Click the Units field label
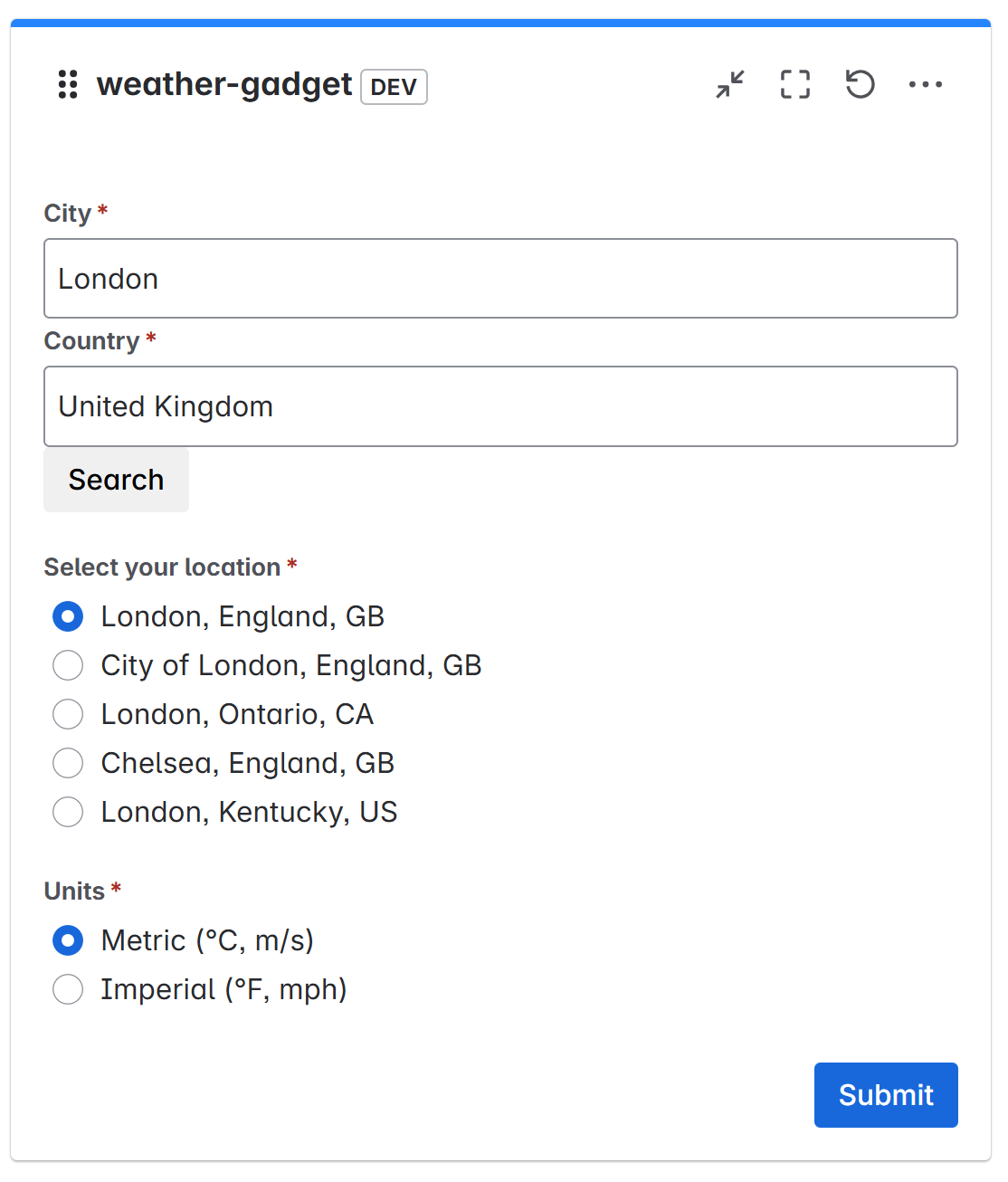Screen dimensions: 1008x1182 pos(74,891)
